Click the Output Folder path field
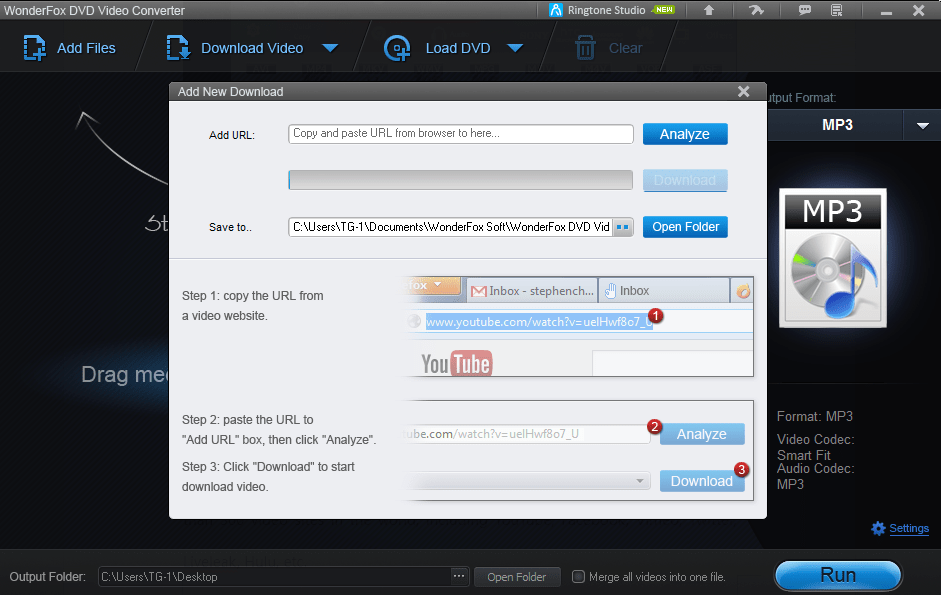The width and height of the screenshot is (941, 595). (274, 577)
